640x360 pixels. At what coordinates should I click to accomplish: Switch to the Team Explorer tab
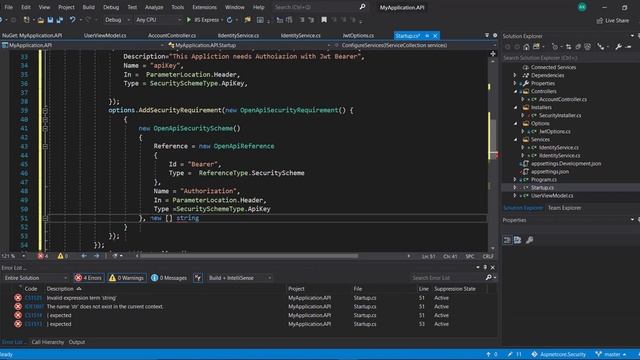click(564, 208)
